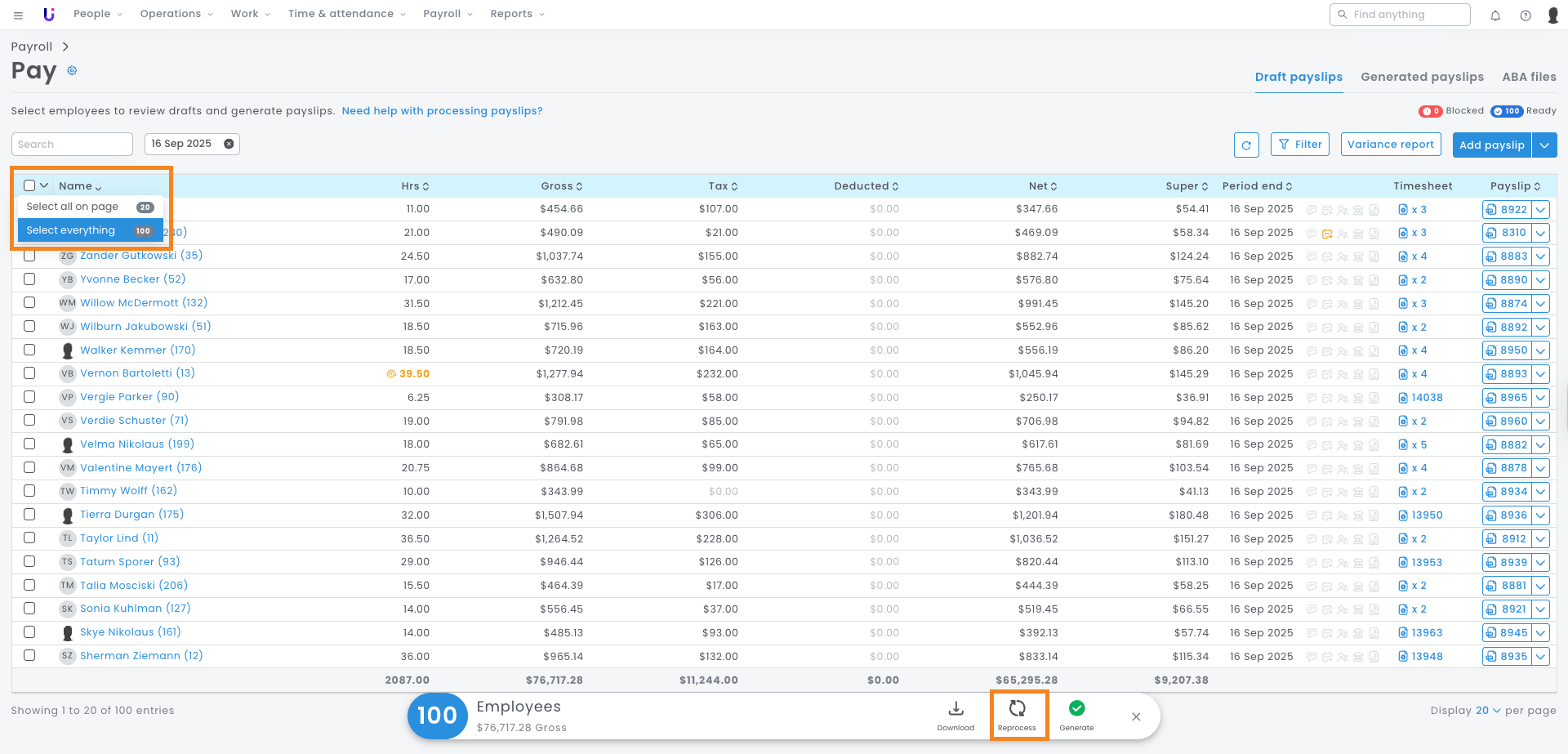The image size is (1568, 754).
Task: Open the notifications bell icon
Action: point(1495,15)
